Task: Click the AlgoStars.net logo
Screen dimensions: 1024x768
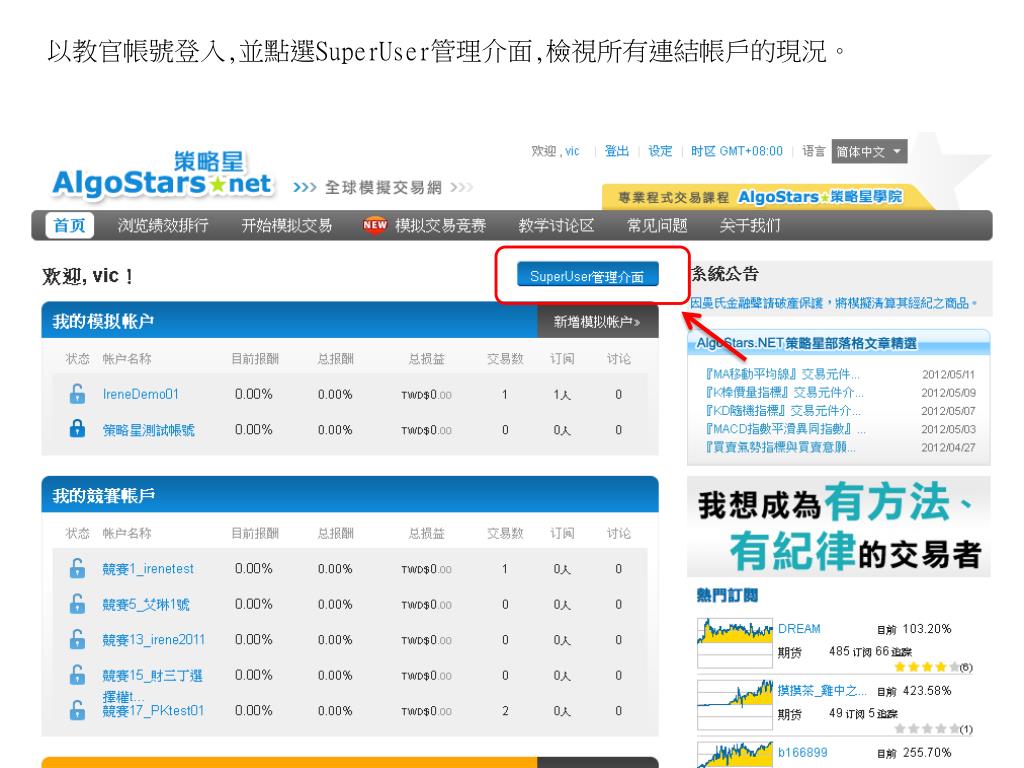Action: tap(162, 175)
